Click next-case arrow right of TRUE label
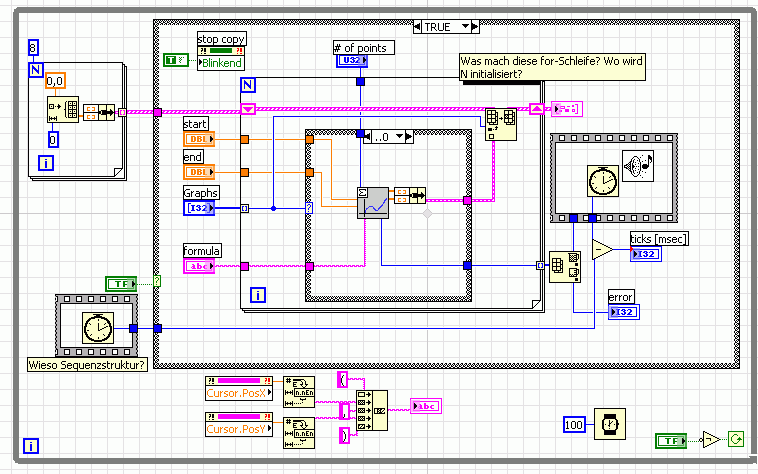Image resolution: width=758 pixels, height=474 pixels. click(x=475, y=27)
